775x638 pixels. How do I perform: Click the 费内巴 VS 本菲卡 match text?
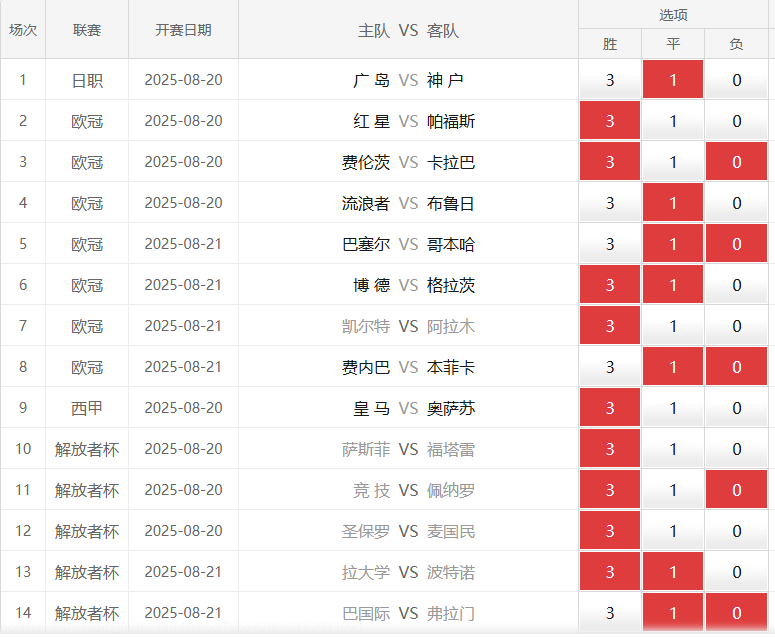[408, 367]
